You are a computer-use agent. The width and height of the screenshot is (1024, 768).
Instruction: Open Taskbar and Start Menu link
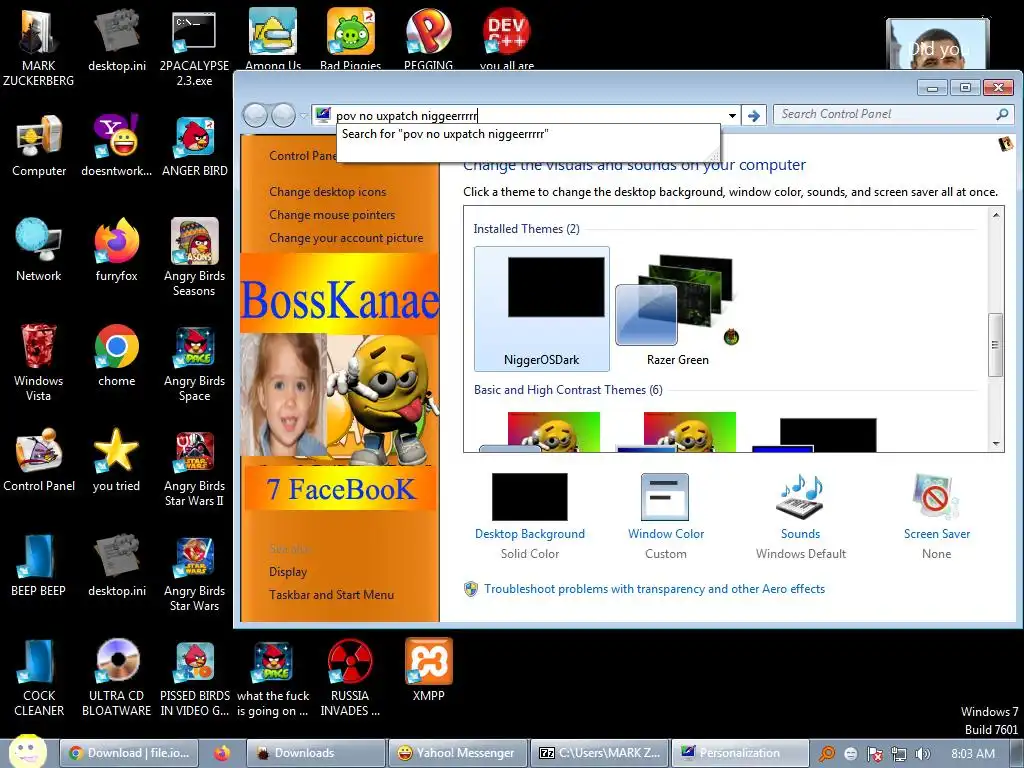(331, 595)
